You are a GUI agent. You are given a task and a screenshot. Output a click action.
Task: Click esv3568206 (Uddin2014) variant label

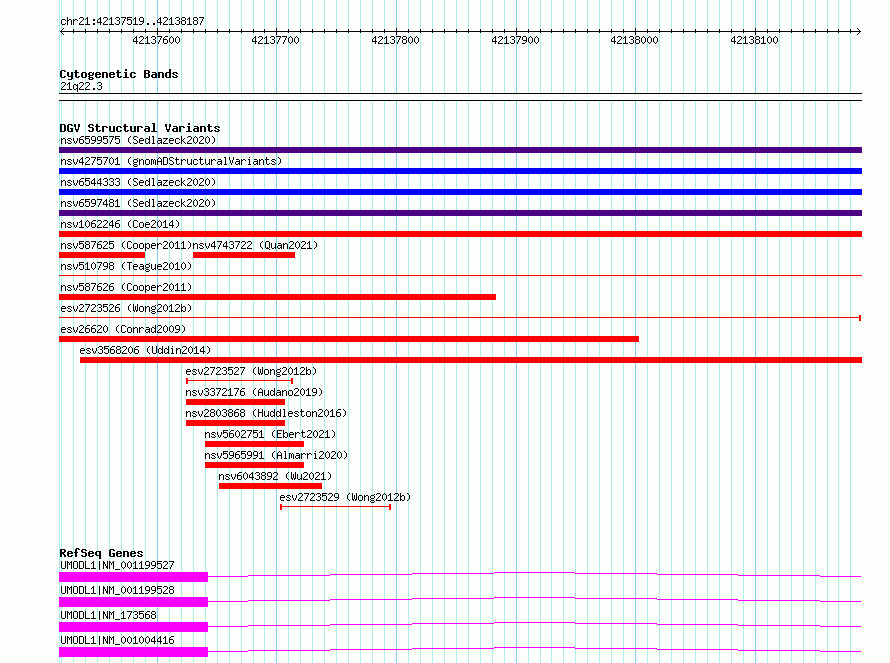click(145, 350)
